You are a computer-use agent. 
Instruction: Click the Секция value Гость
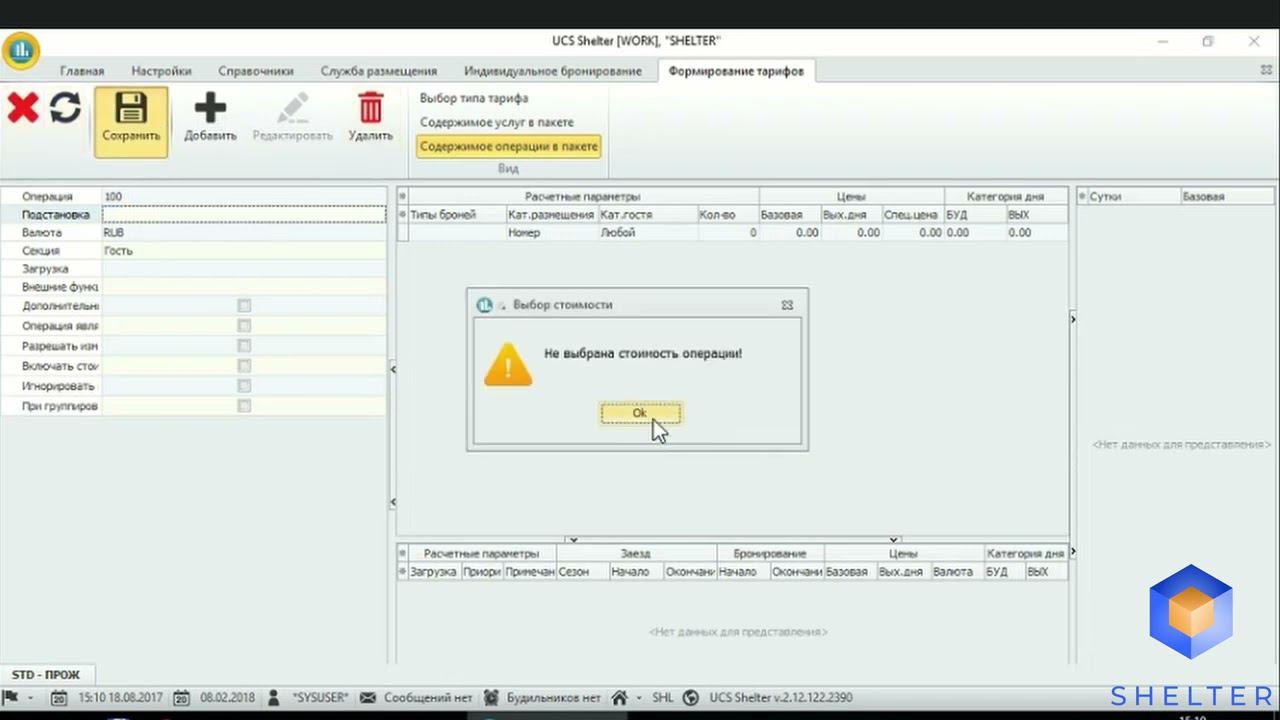(244, 251)
